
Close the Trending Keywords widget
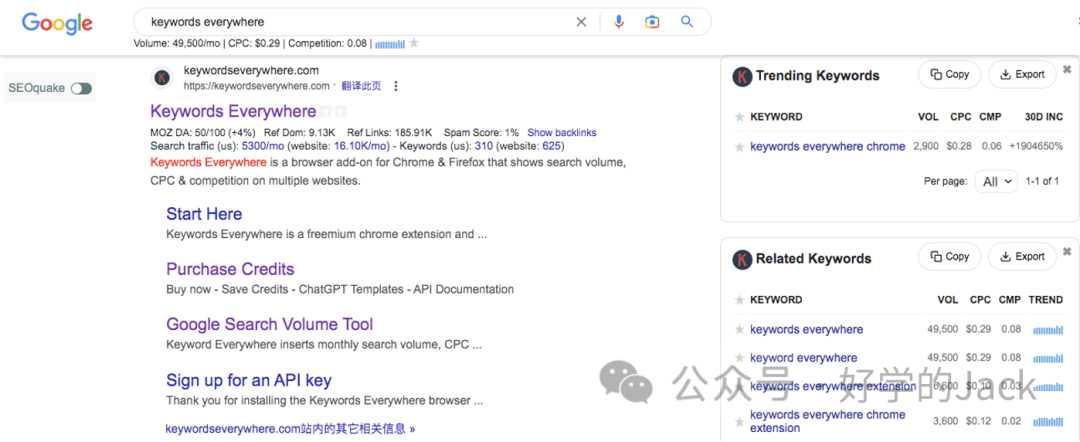(1067, 70)
